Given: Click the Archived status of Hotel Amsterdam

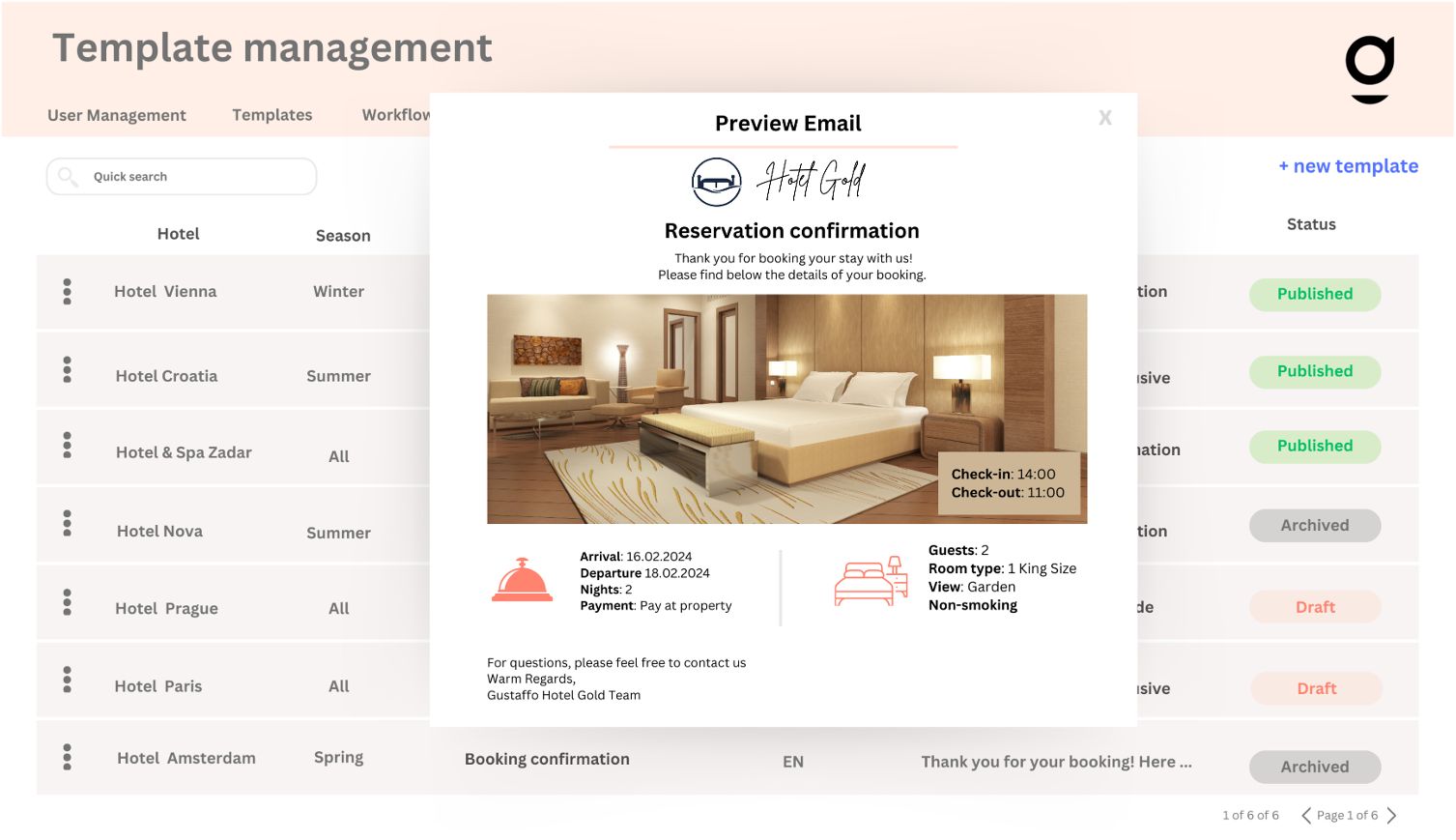Looking at the screenshot, I should click(x=1315, y=767).
